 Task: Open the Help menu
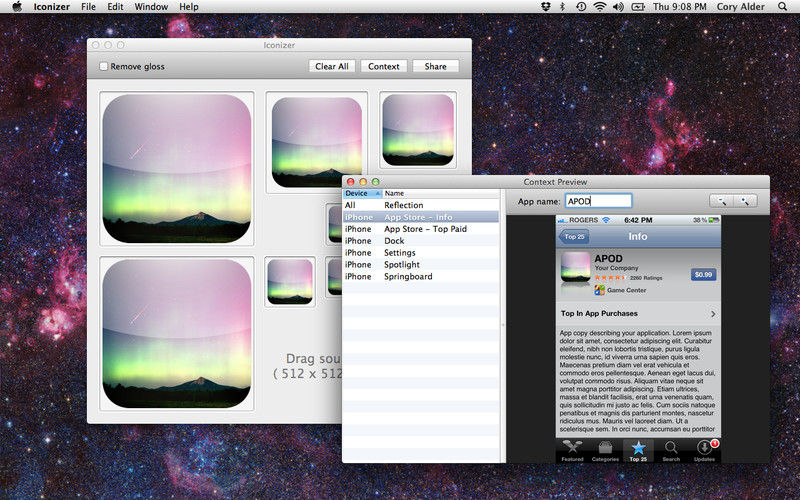[x=188, y=7]
